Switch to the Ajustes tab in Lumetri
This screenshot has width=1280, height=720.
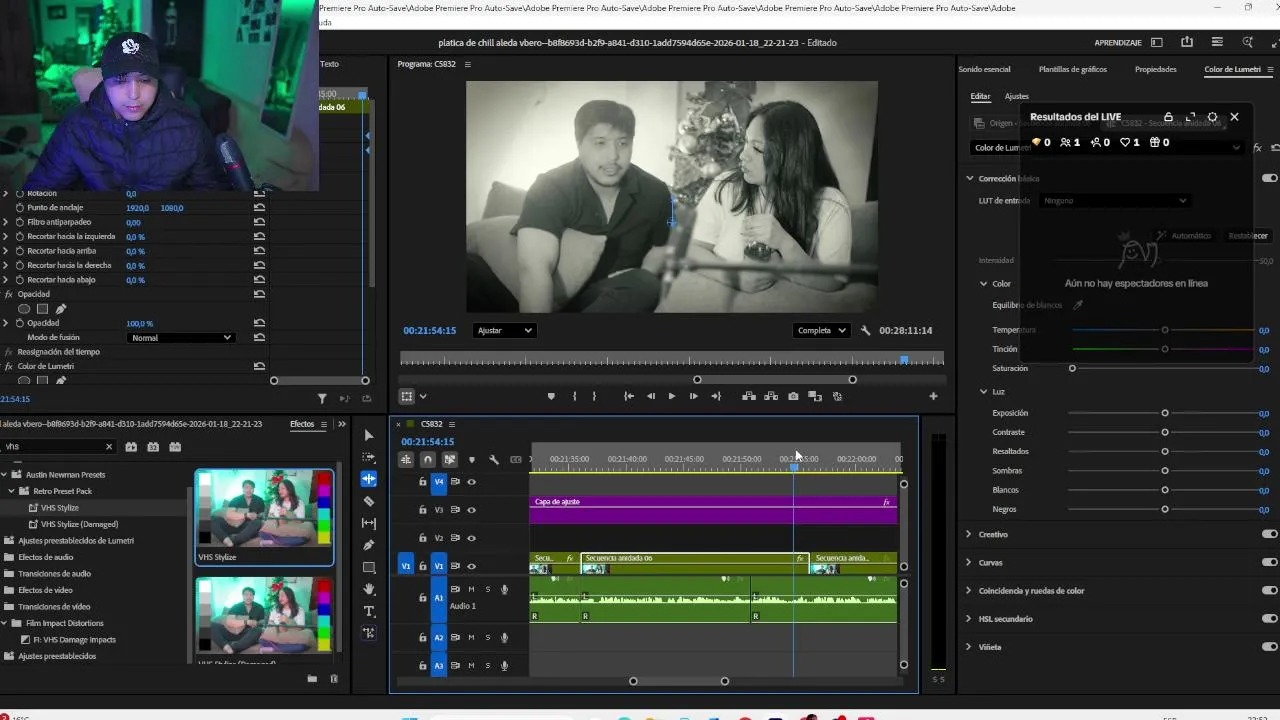coord(1016,96)
